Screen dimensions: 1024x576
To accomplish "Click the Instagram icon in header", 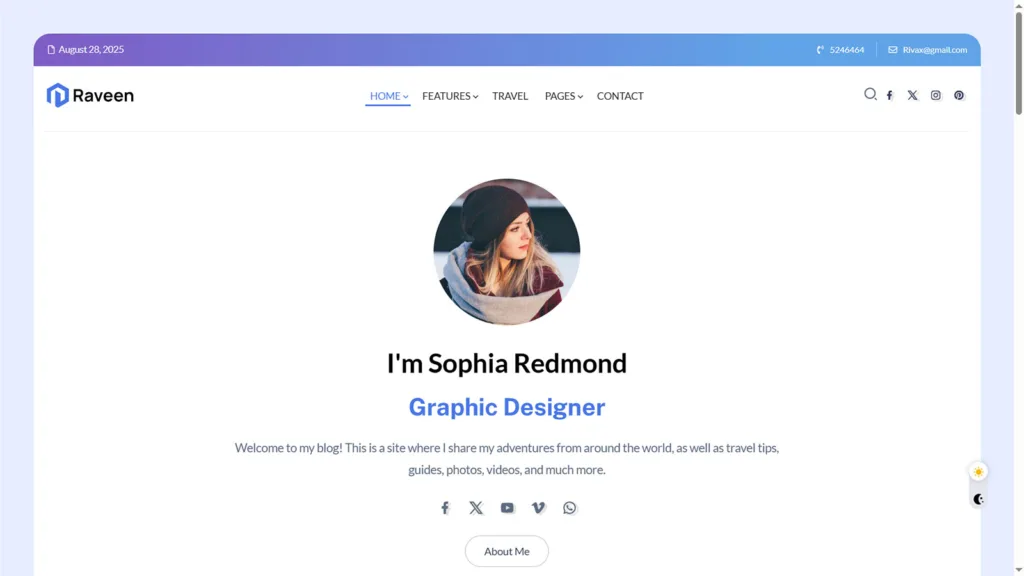I will tap(936, 96).
